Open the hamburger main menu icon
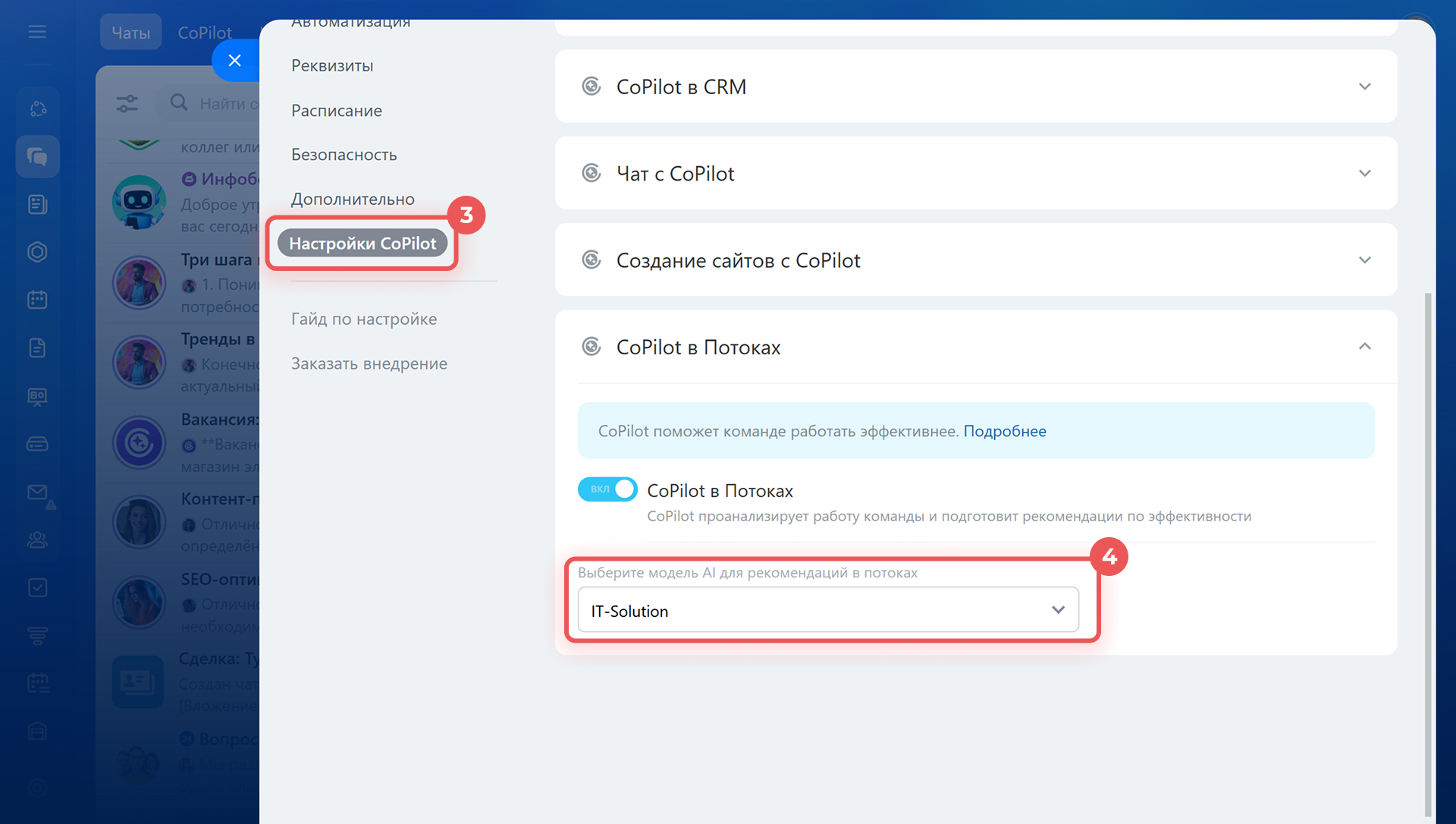This screenshot has height=824, width=1456. [x=37, y=32]
